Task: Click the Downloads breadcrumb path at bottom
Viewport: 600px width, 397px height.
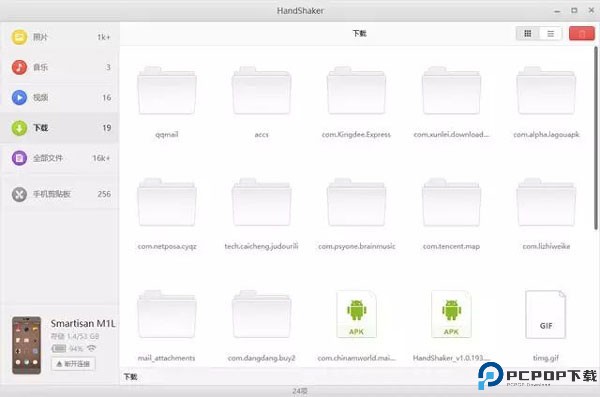Action: pyautogui.click(x=130, y=377)
